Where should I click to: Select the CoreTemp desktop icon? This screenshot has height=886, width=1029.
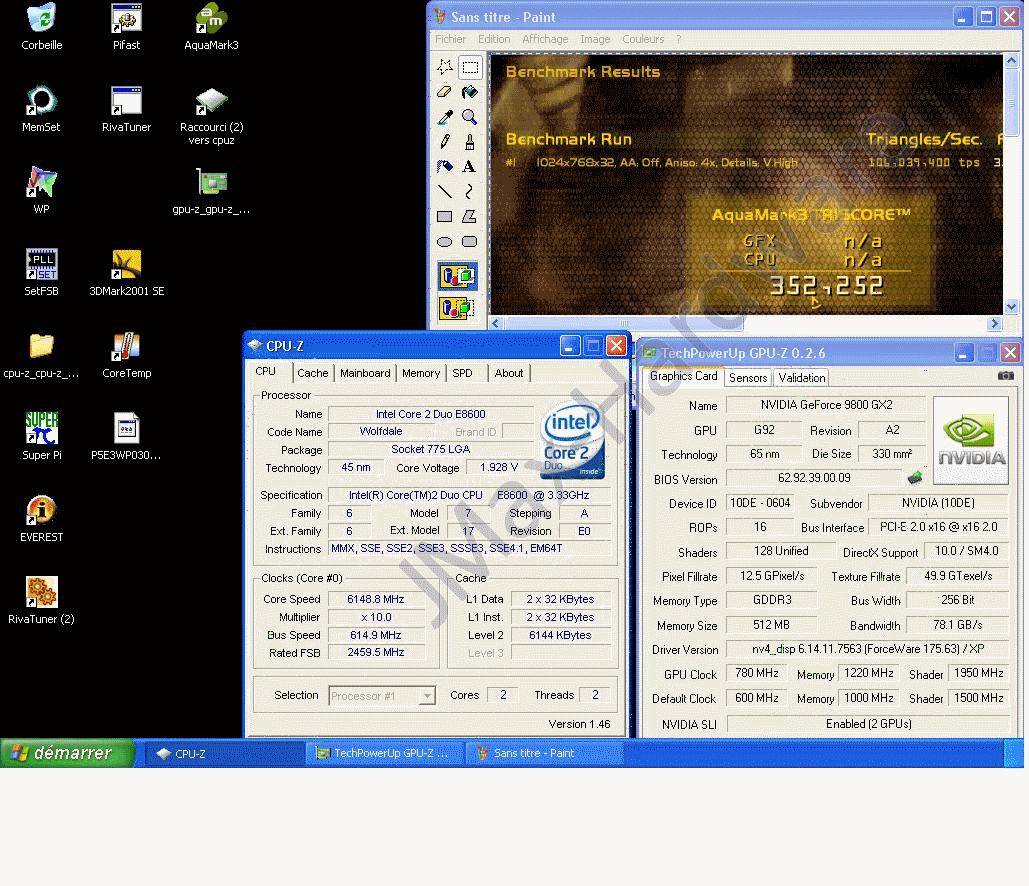127,355
